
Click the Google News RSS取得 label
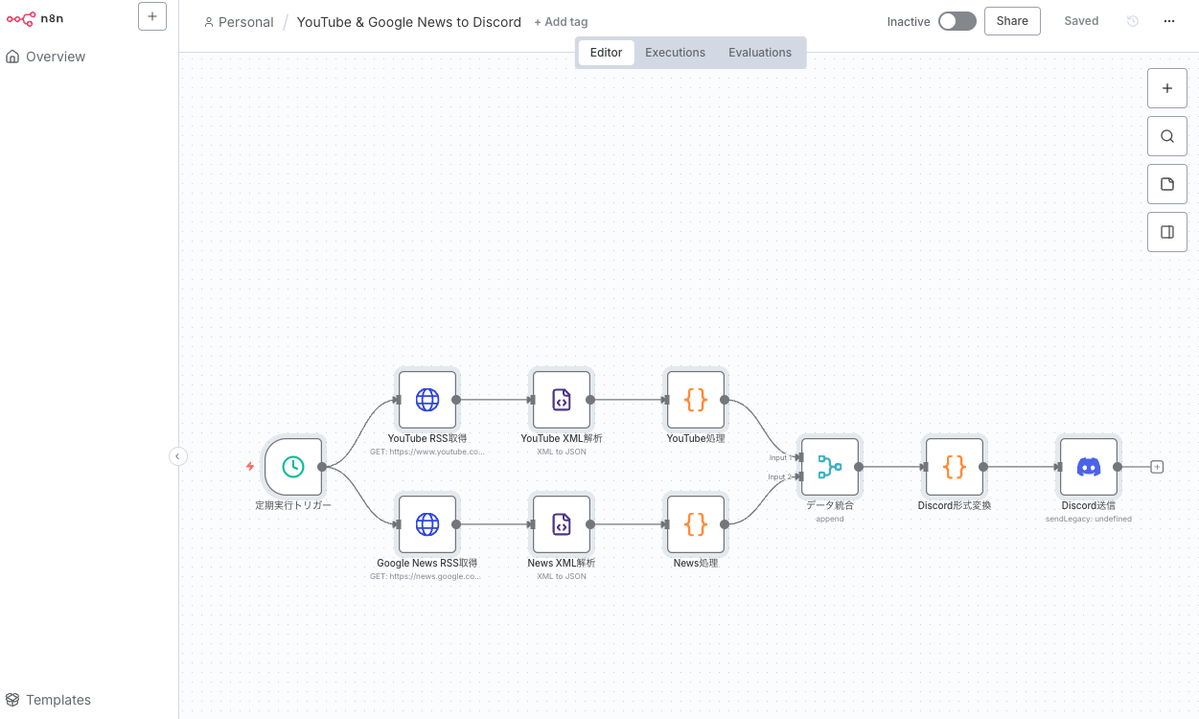coord(427,563)
